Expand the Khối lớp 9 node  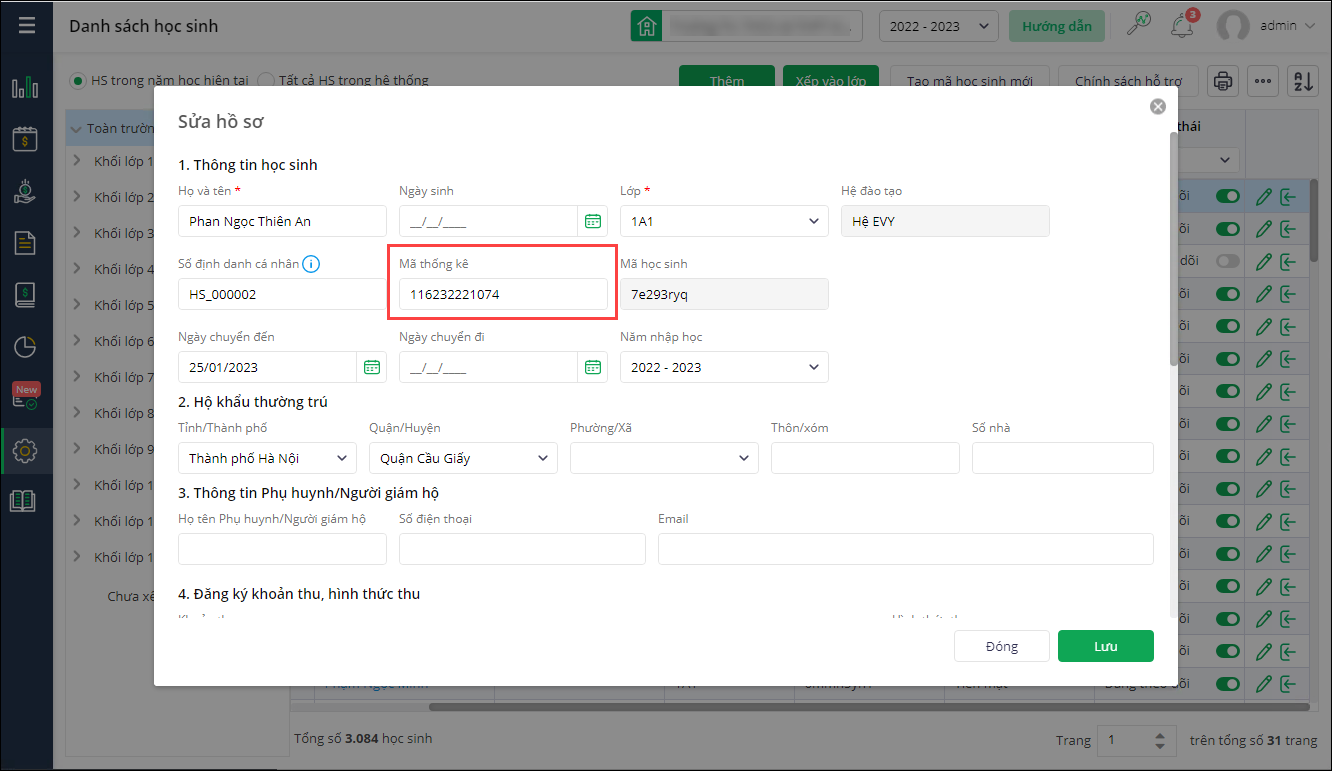[x=78, y=449]
